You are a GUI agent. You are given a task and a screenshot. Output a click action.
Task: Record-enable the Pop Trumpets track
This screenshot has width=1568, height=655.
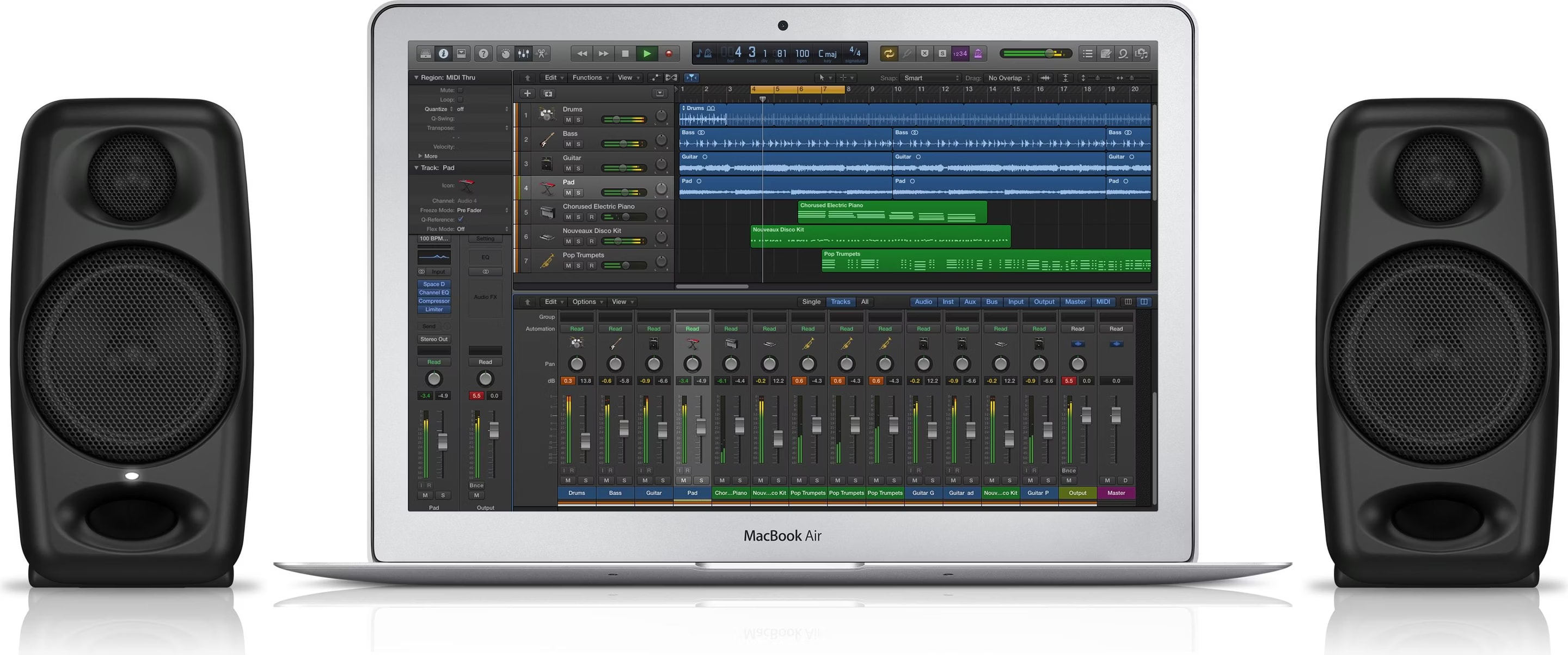[591, 266]
